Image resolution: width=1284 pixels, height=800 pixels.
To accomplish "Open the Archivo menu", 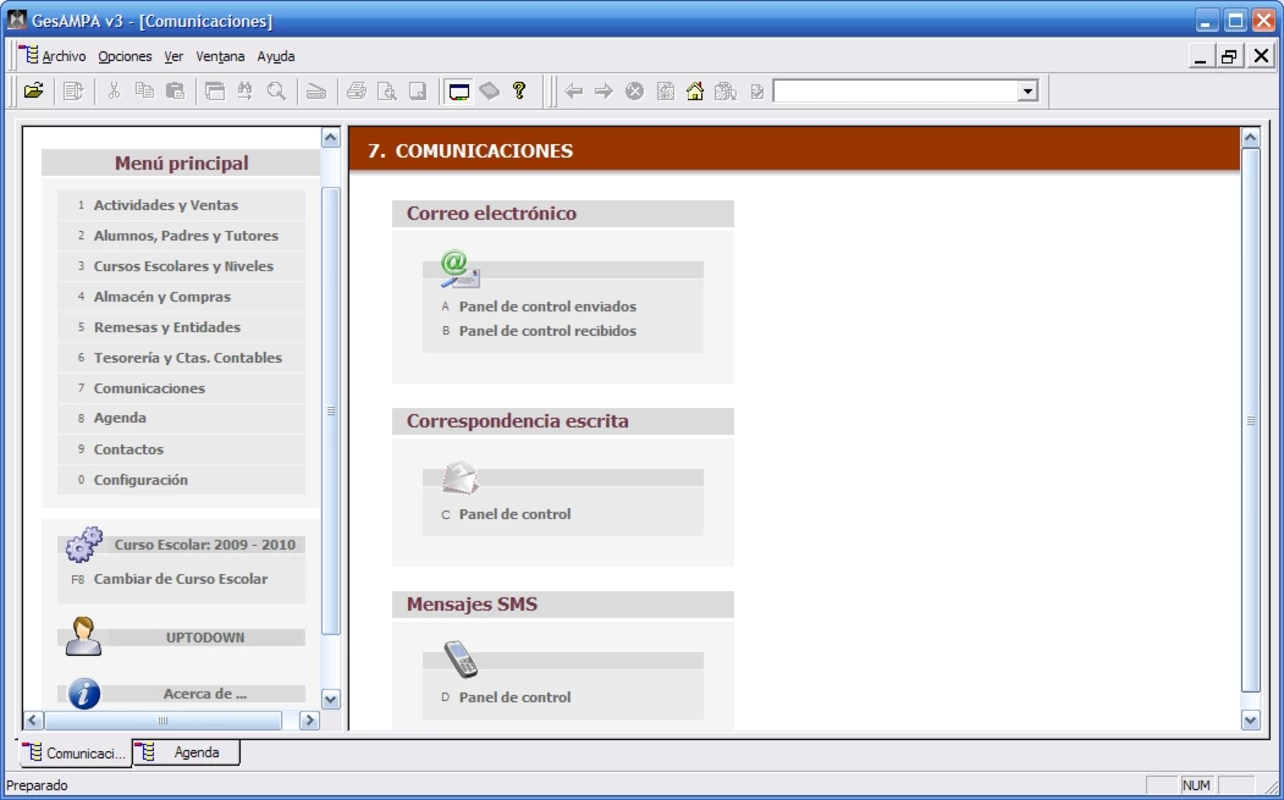I will click(64, 56).
